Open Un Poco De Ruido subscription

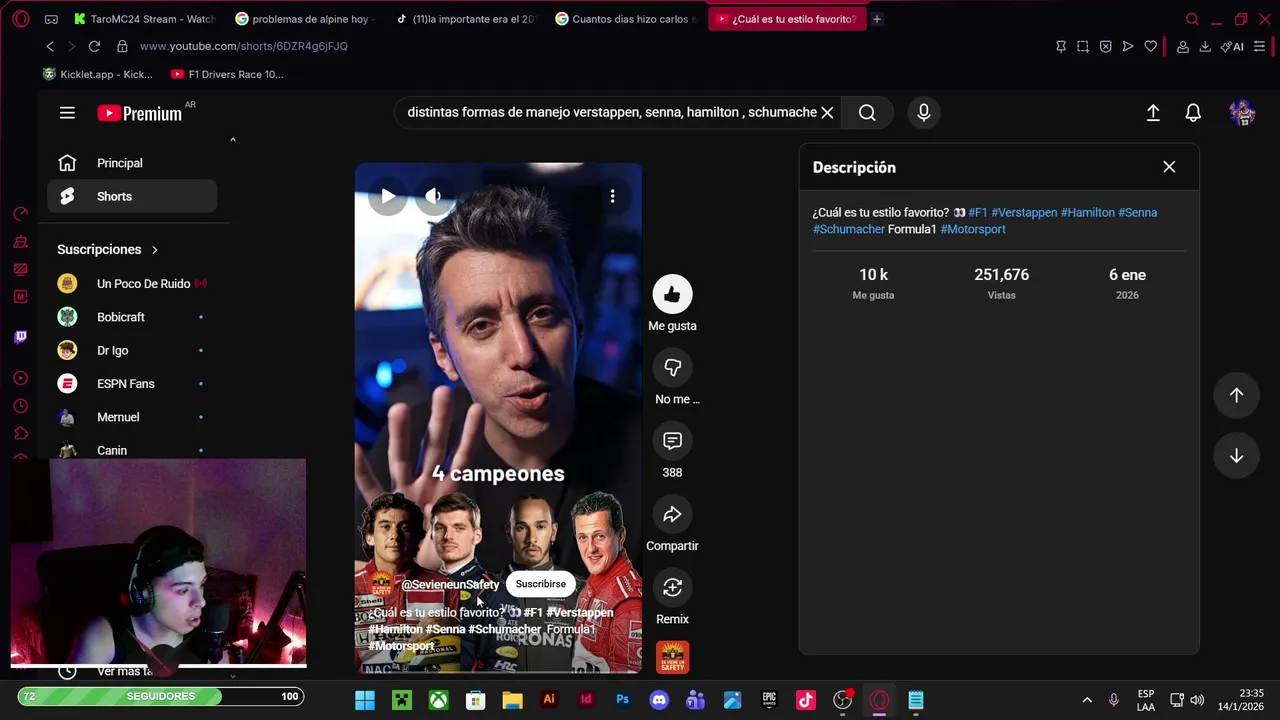pos(132,284)
